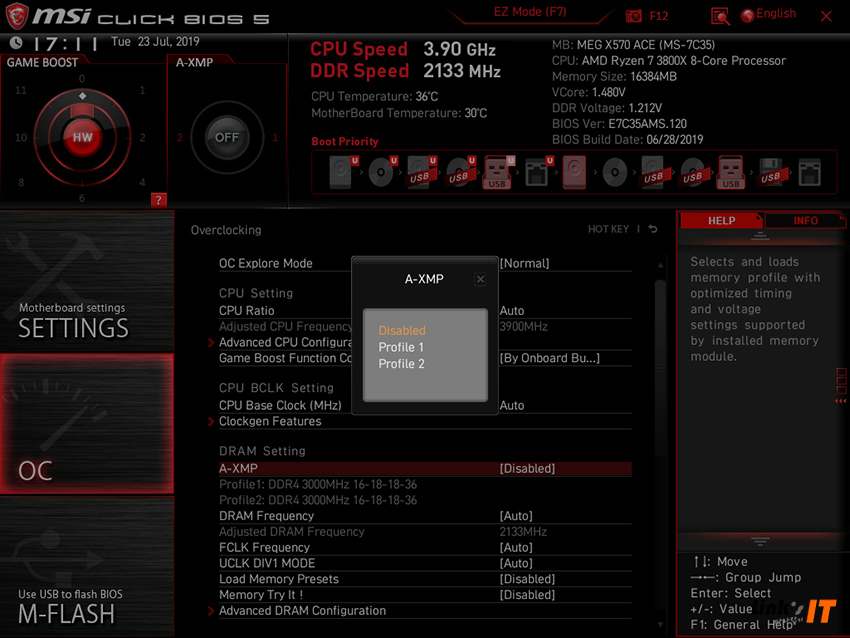850x638 pixels.
Task: Open the Game Boost question mark help
Action: pyautogui.click(x=158, y=200)
